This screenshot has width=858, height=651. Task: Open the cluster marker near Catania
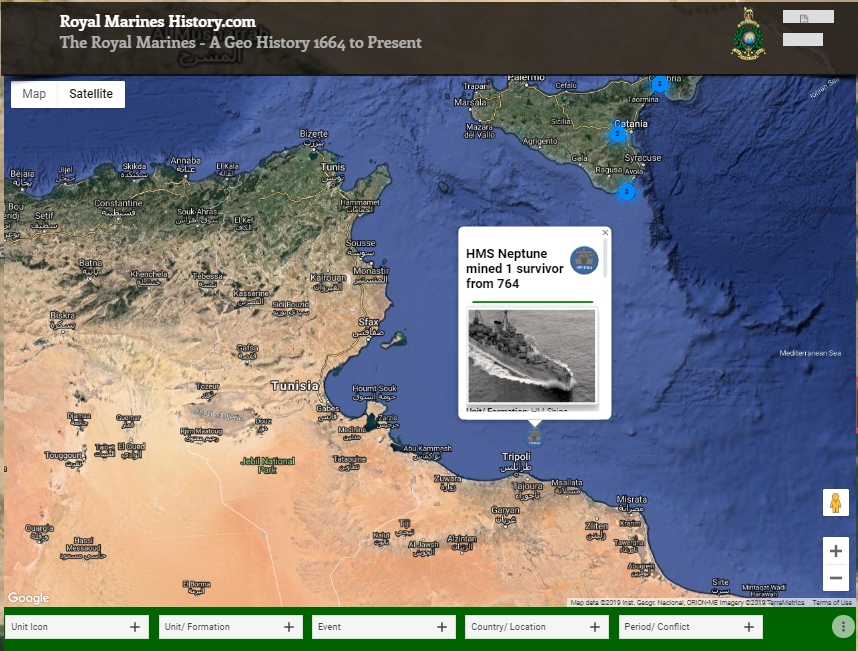point(618,134)
